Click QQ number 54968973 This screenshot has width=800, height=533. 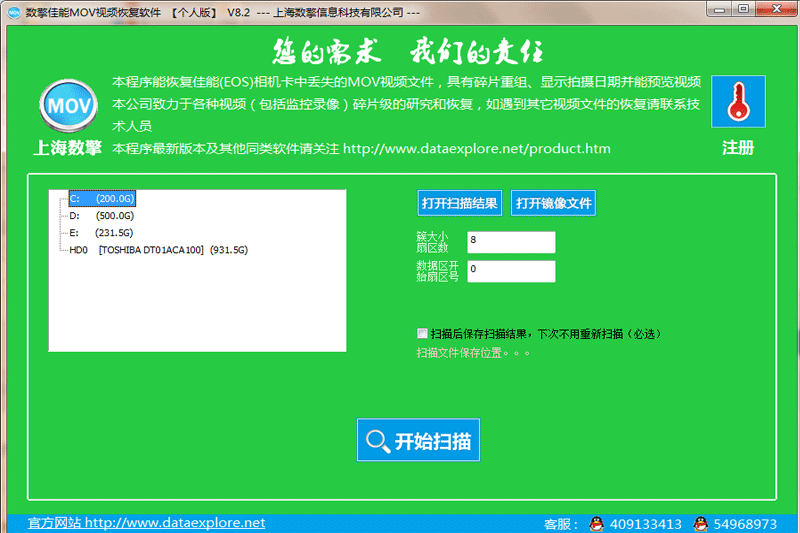click(745, 524)
